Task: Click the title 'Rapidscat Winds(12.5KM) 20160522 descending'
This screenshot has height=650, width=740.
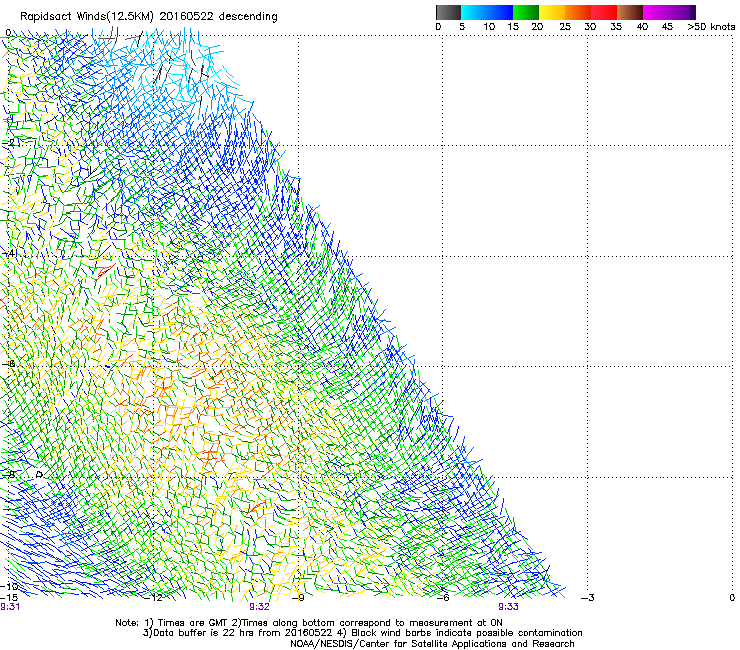Action: click(x=149, y=17)
